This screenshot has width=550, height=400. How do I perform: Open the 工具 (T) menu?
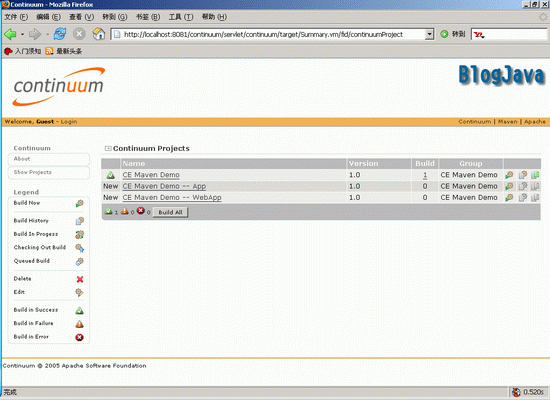(x=181, y=17)
